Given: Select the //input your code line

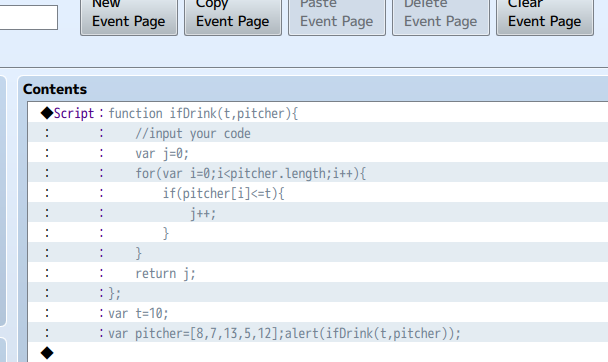Looking at the screenshot, I should coord(318,133).
